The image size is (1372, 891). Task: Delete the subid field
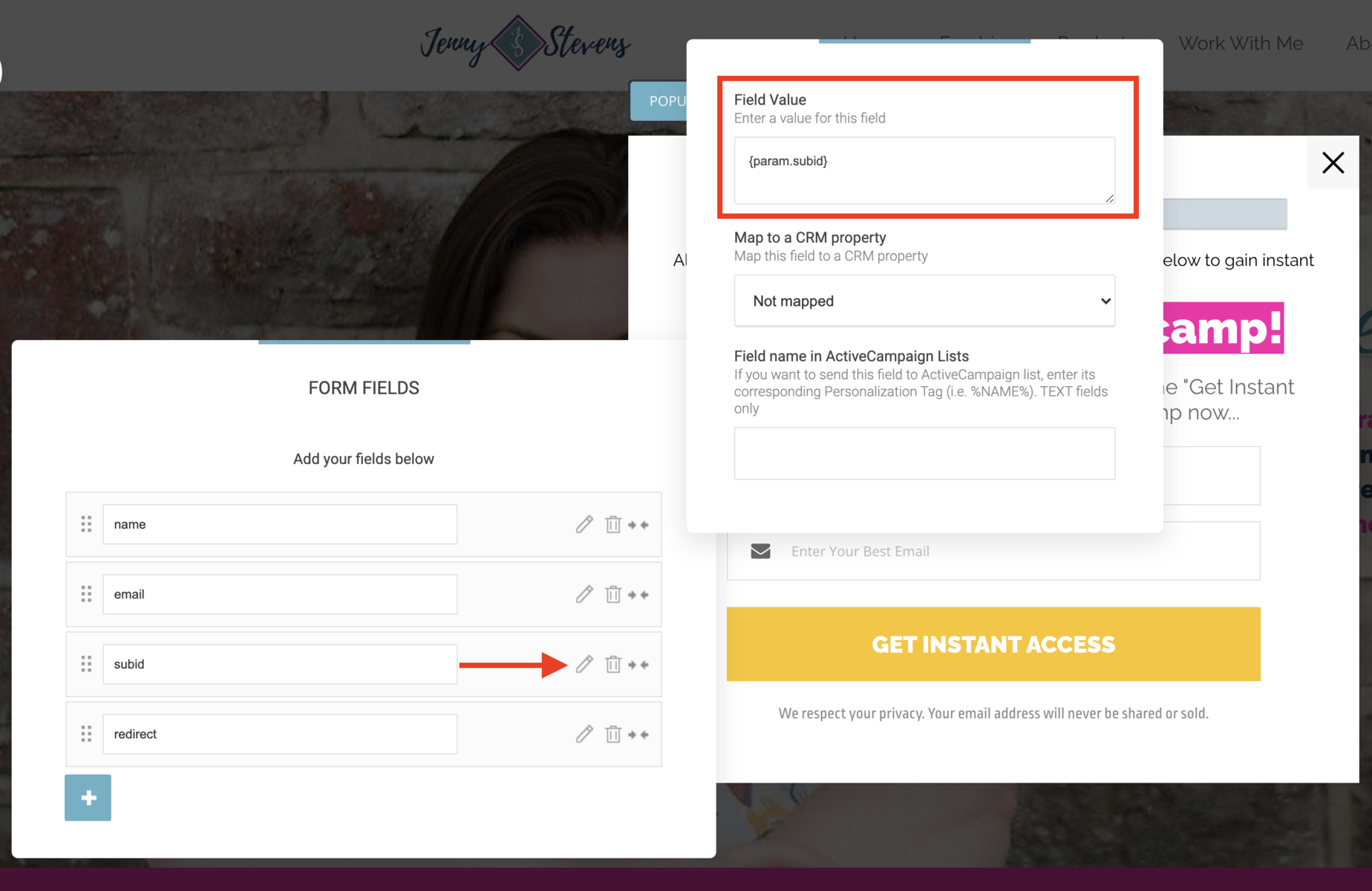(612, 664)
